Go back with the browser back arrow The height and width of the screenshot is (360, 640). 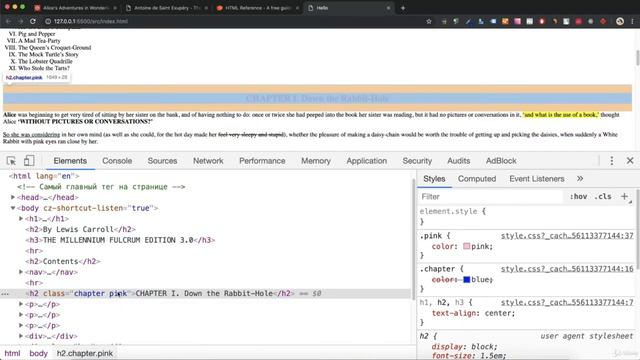pyautogui.click(x=8, y=21)
